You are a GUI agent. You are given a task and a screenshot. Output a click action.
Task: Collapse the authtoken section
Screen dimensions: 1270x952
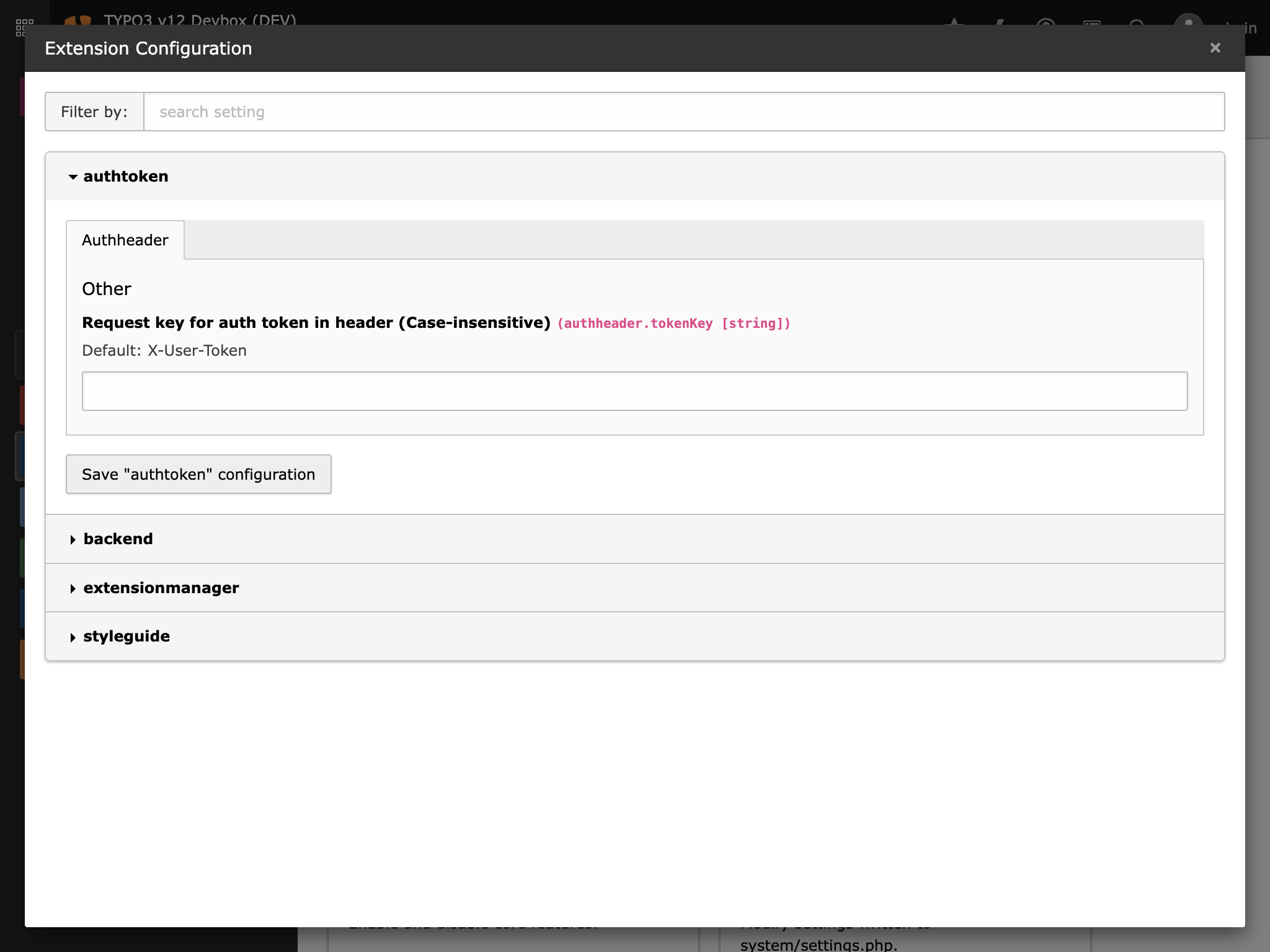coord(635,176)
